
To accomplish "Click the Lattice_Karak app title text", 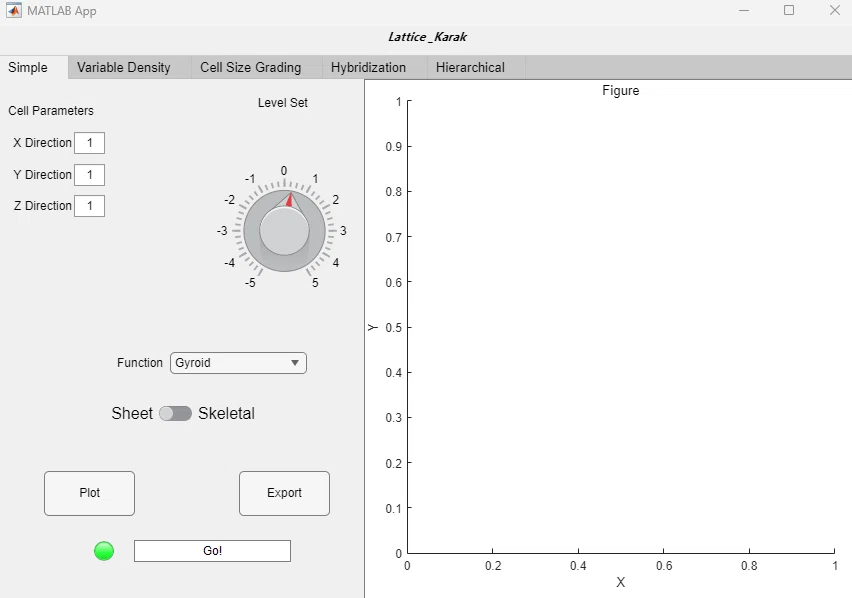I will pos(428,37).
